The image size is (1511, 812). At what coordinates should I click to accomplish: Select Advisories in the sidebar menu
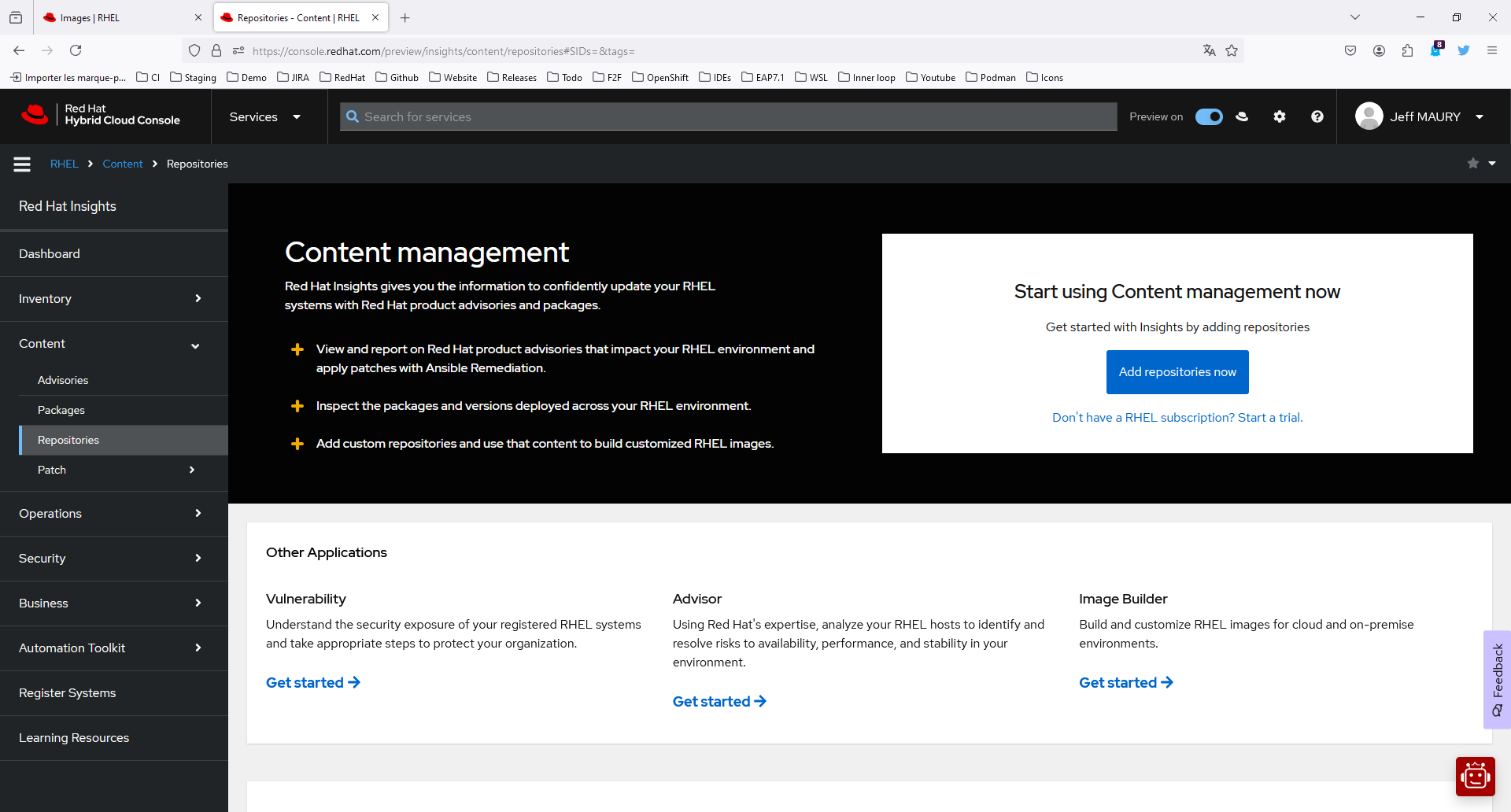(63, 380)
